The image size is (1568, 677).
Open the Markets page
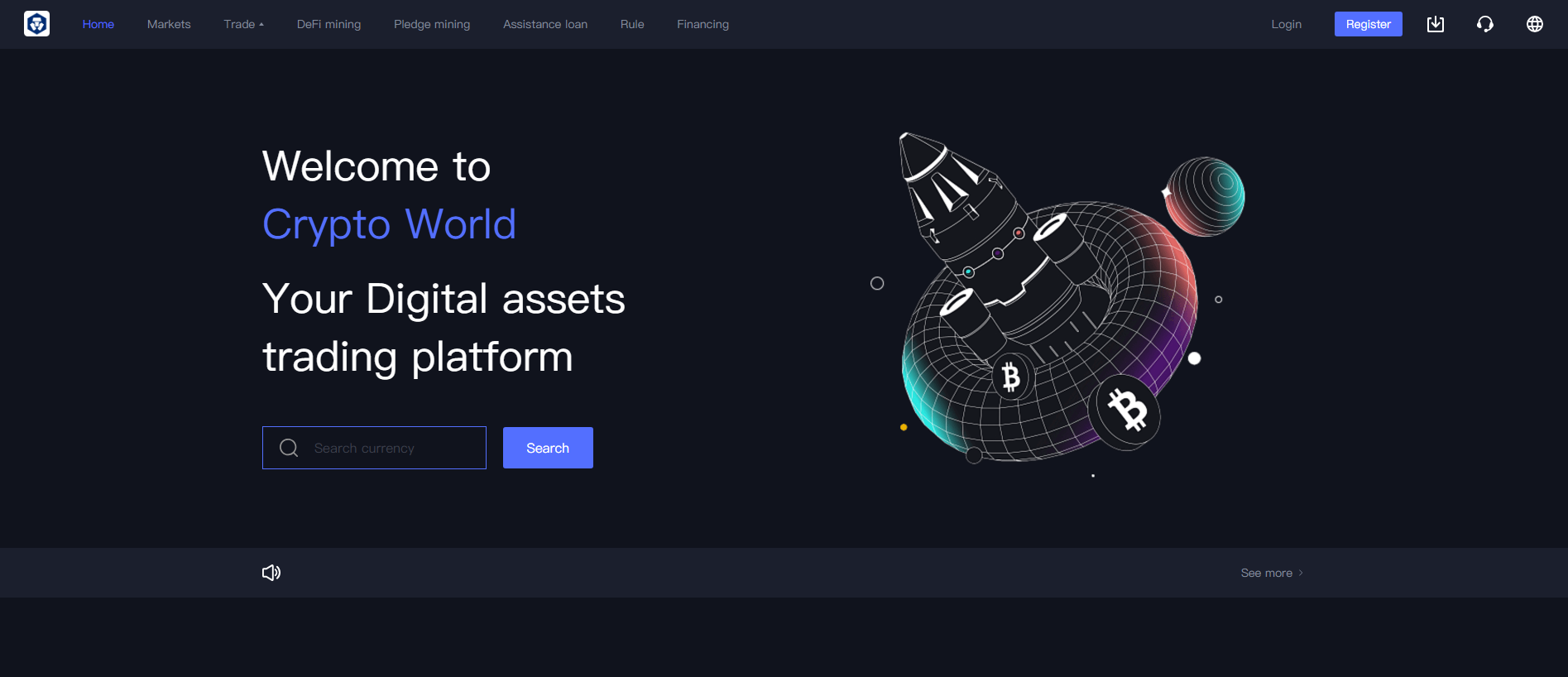click(x=169, y=24)
